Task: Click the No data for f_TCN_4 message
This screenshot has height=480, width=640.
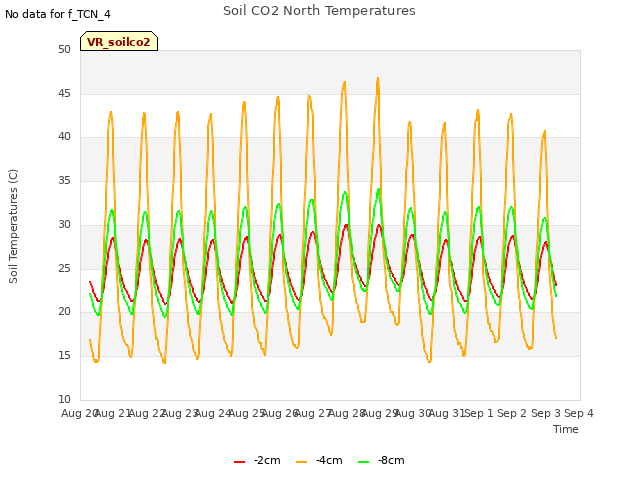Action: click(58, 14)
